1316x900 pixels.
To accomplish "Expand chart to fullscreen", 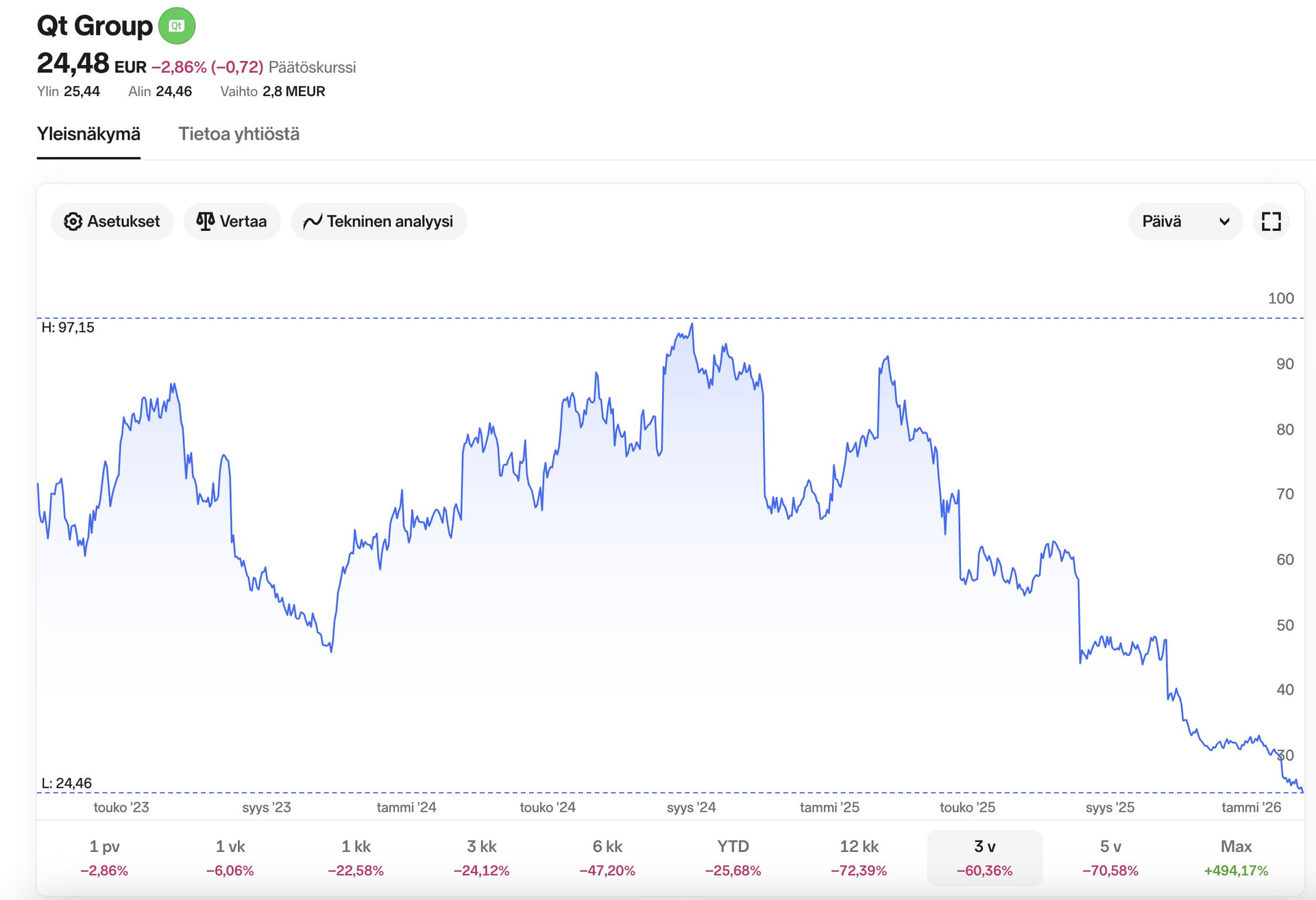I will tap(1271, 221).
